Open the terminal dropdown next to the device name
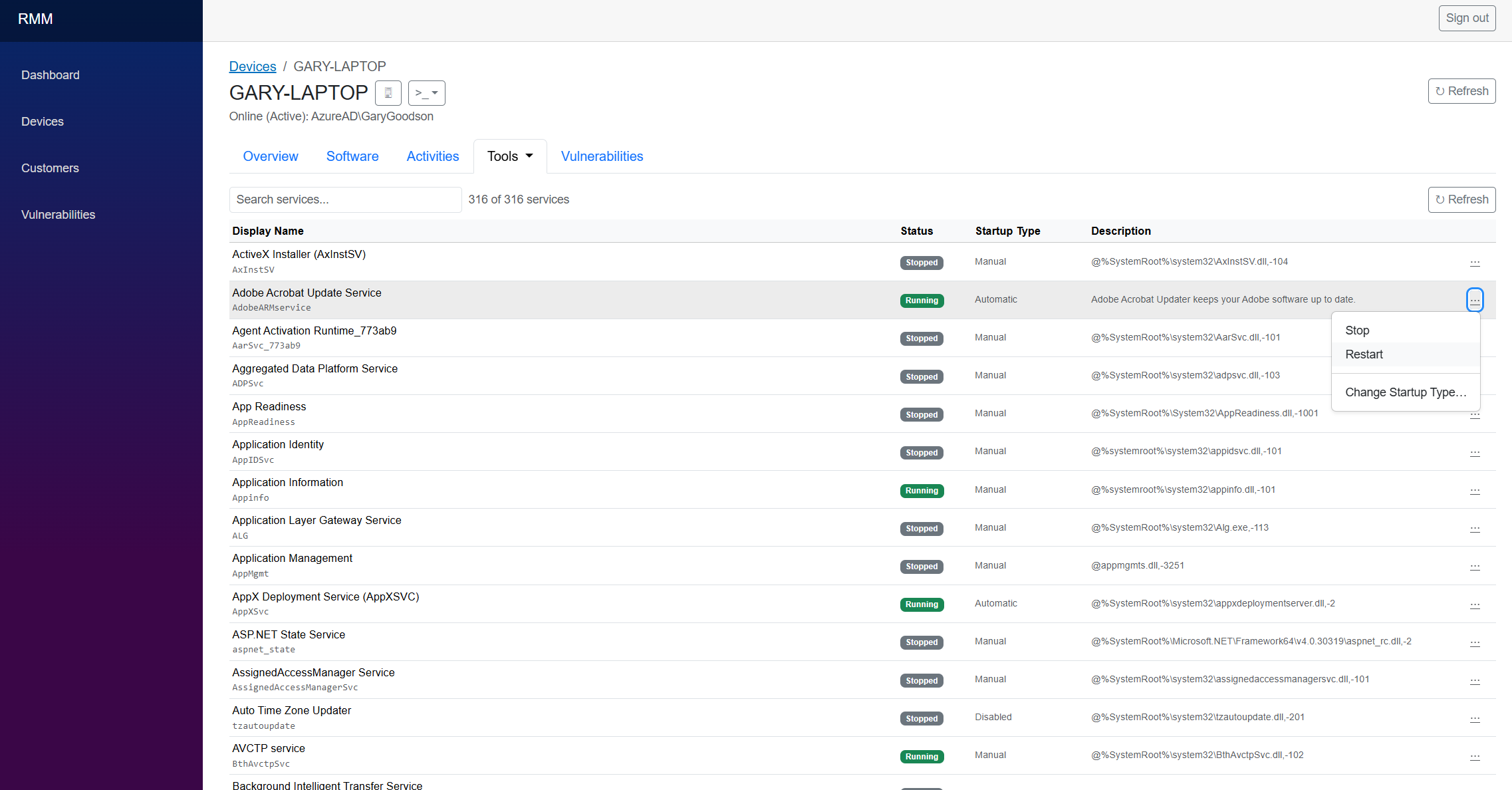This screenshot has height=790, width=1512. [426, 93]
